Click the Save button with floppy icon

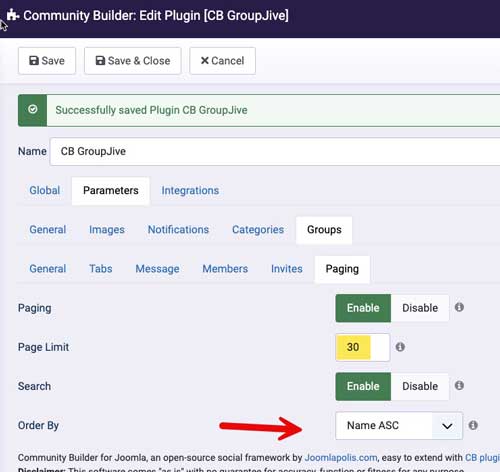coord(47,61)
